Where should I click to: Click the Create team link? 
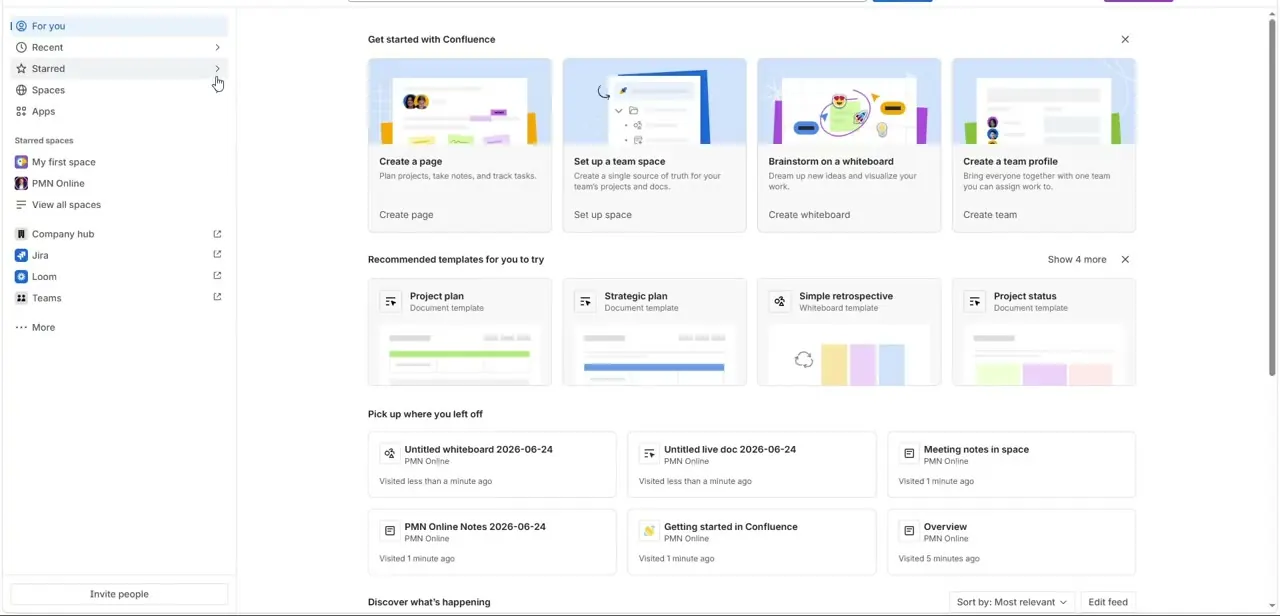click(990, 215)
